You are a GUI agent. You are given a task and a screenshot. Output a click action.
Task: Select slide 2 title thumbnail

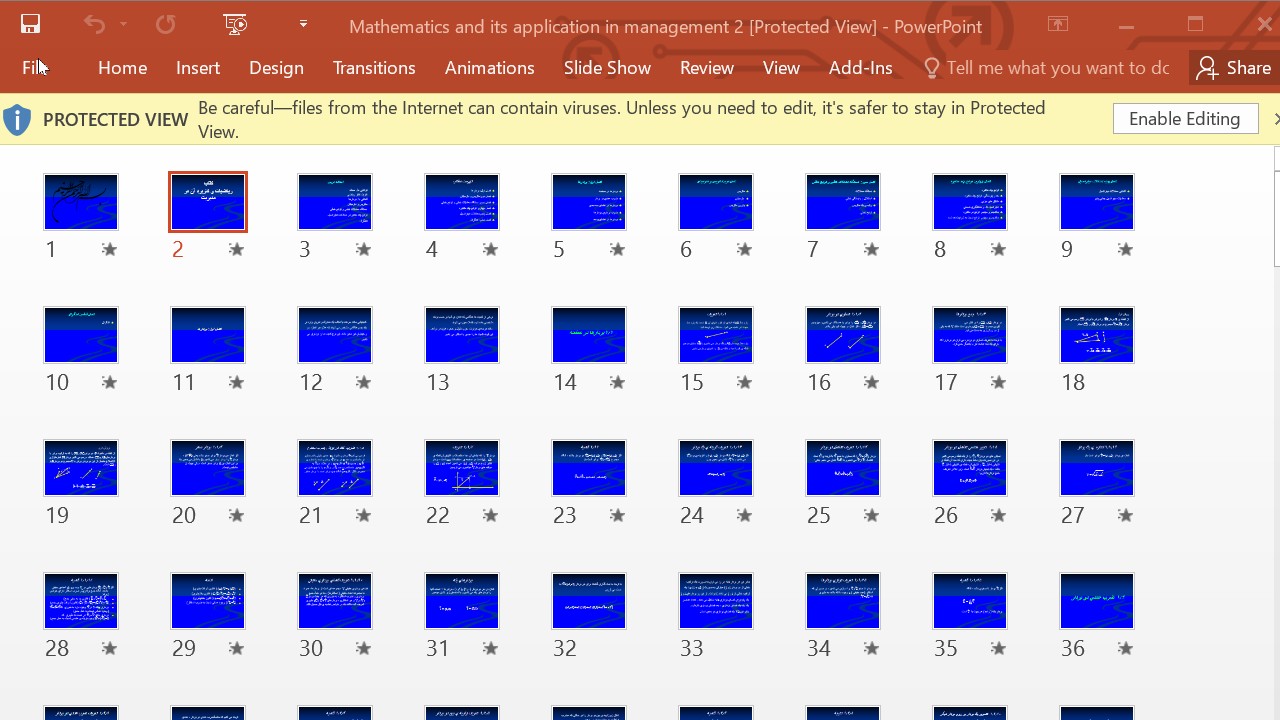[x=208, y=202]
